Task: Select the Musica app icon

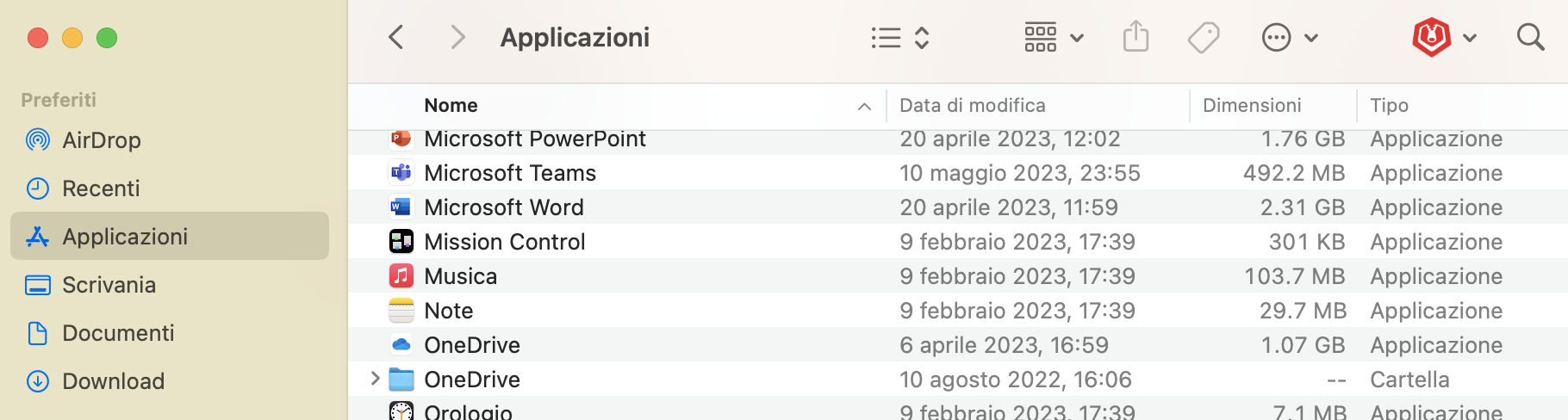Action: [x=401, y=276]
